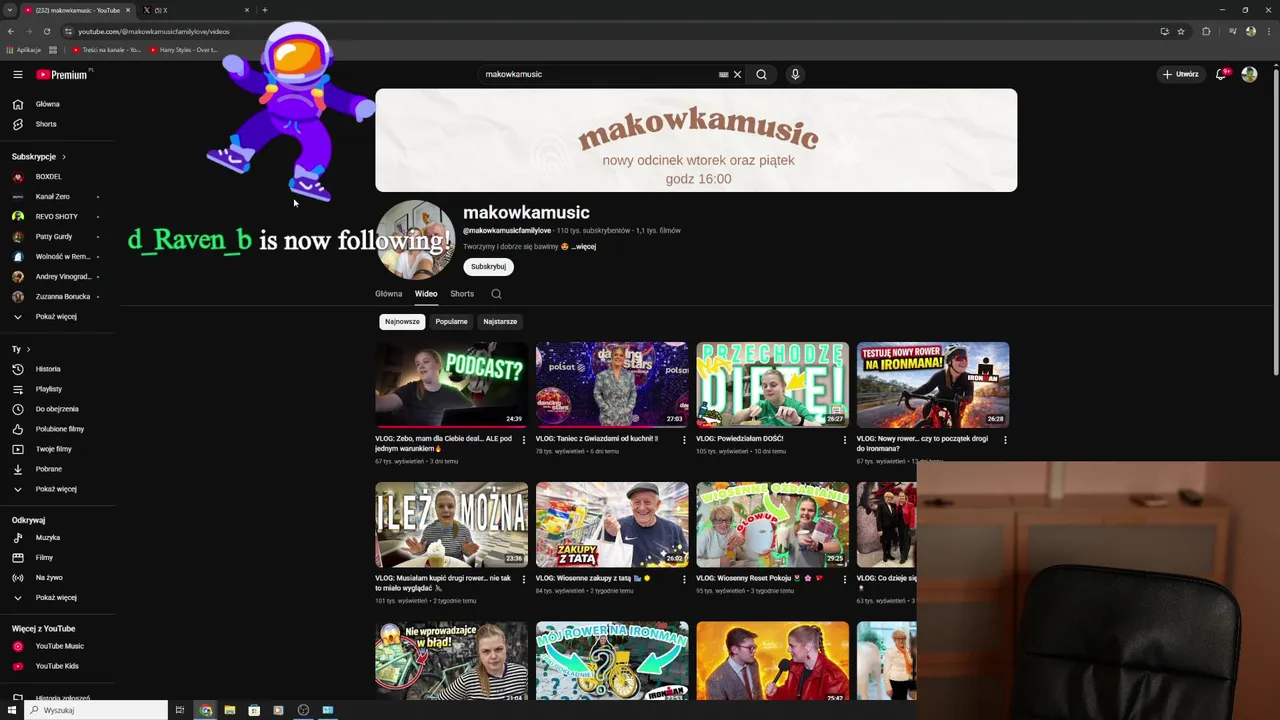Open Na żywo live section
Viewport: 1280px width, 720px height.
[48, 578]
